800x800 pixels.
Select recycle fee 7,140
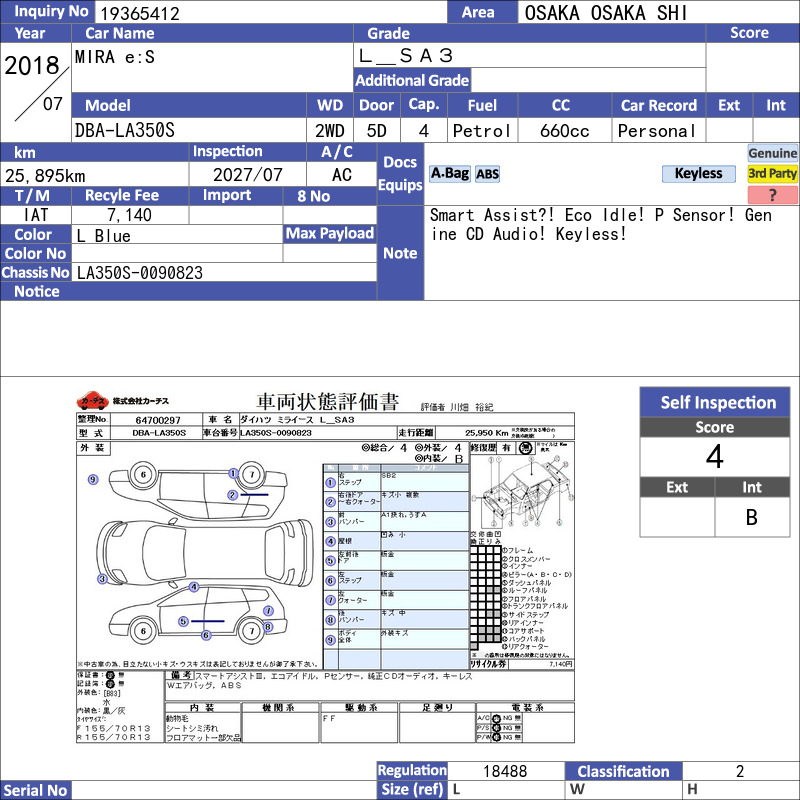130,215
